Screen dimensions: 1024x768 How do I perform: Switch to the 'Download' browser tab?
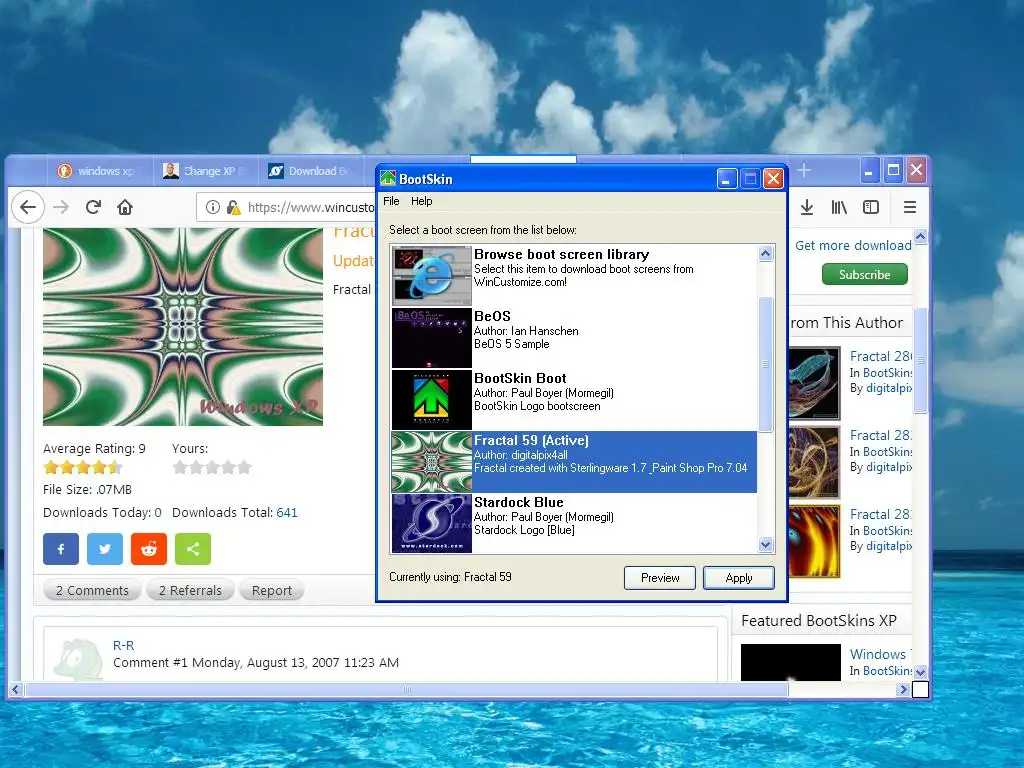(x=312, y=171)
